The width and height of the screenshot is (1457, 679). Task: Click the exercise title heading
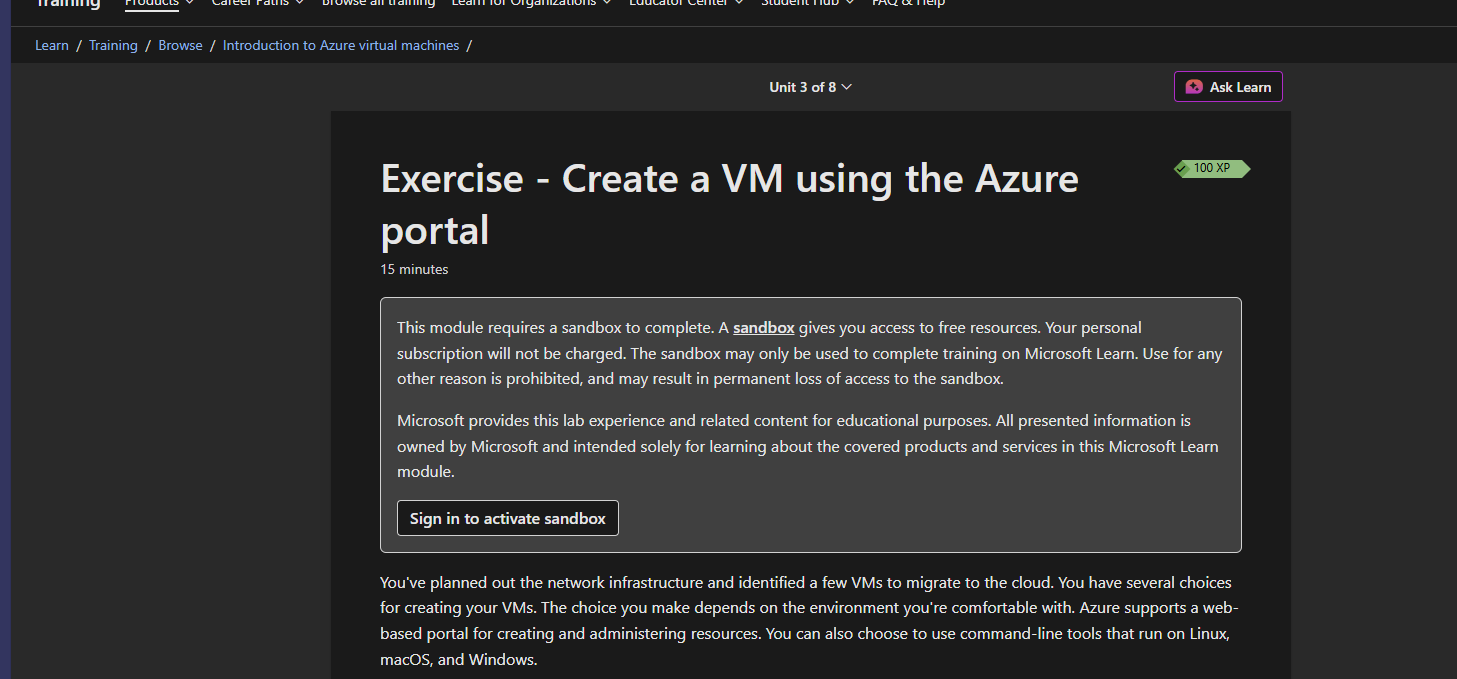(730, 204)
